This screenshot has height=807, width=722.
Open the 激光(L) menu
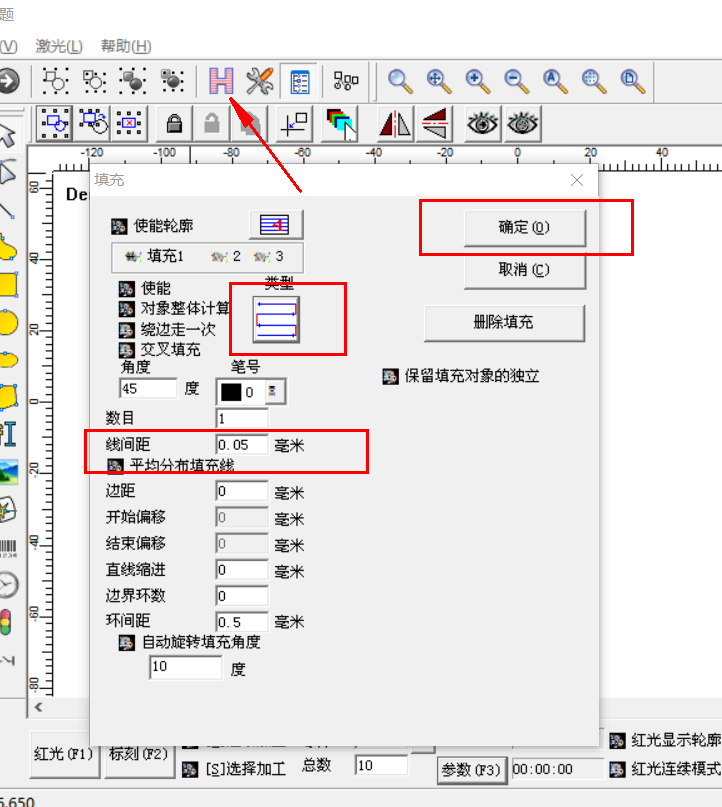[x=59, y=46]
